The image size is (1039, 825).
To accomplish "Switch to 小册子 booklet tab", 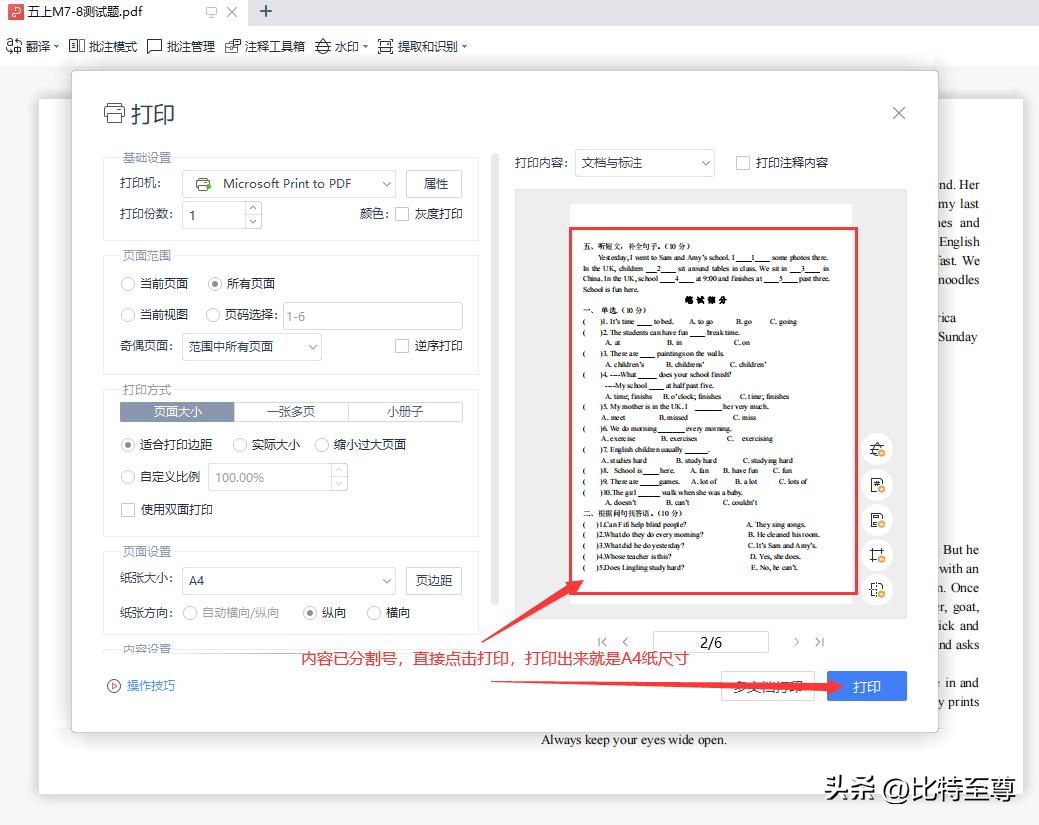I will point(405,412).
